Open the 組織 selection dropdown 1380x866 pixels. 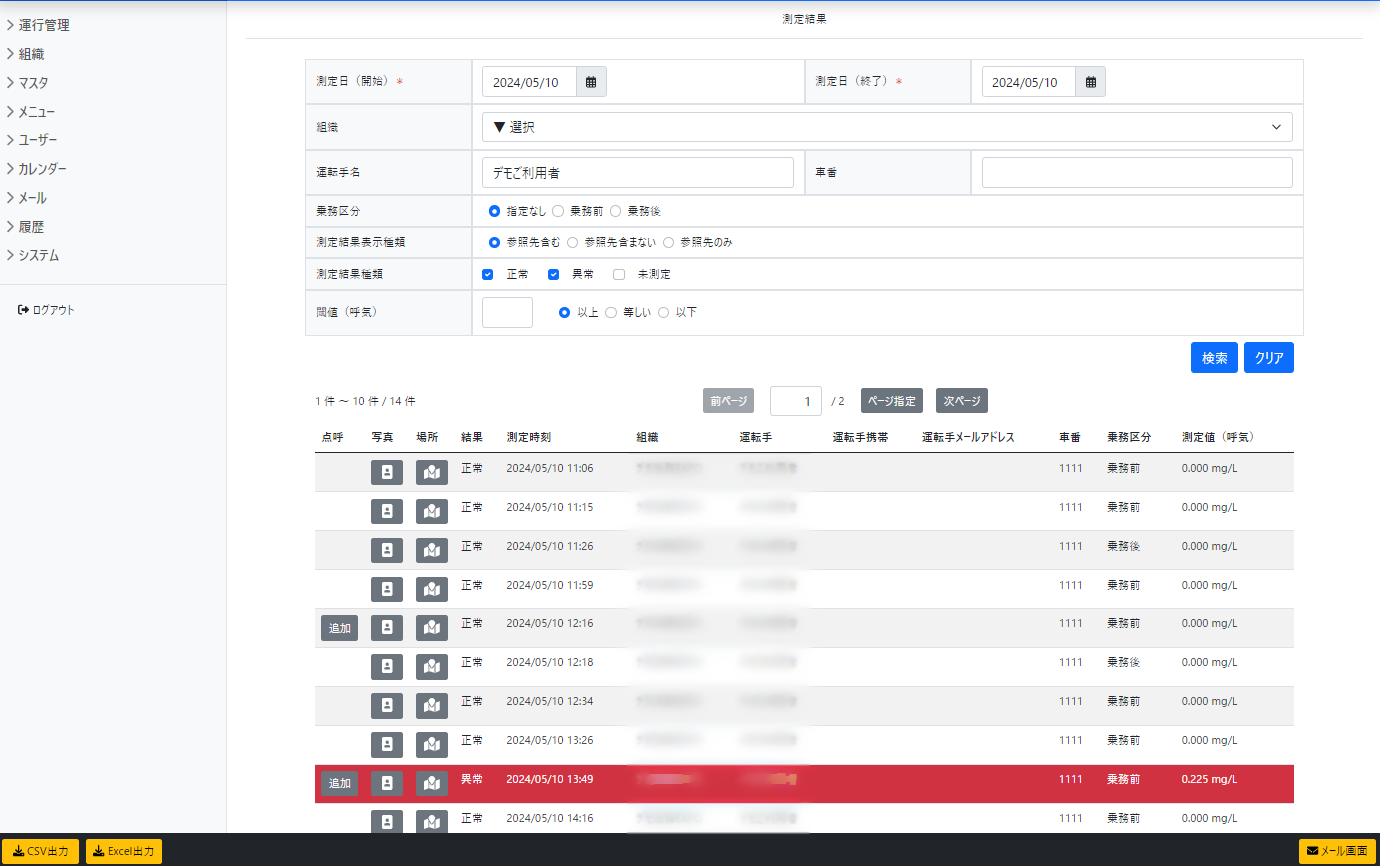pyautogui.click(x=886, y=127)
